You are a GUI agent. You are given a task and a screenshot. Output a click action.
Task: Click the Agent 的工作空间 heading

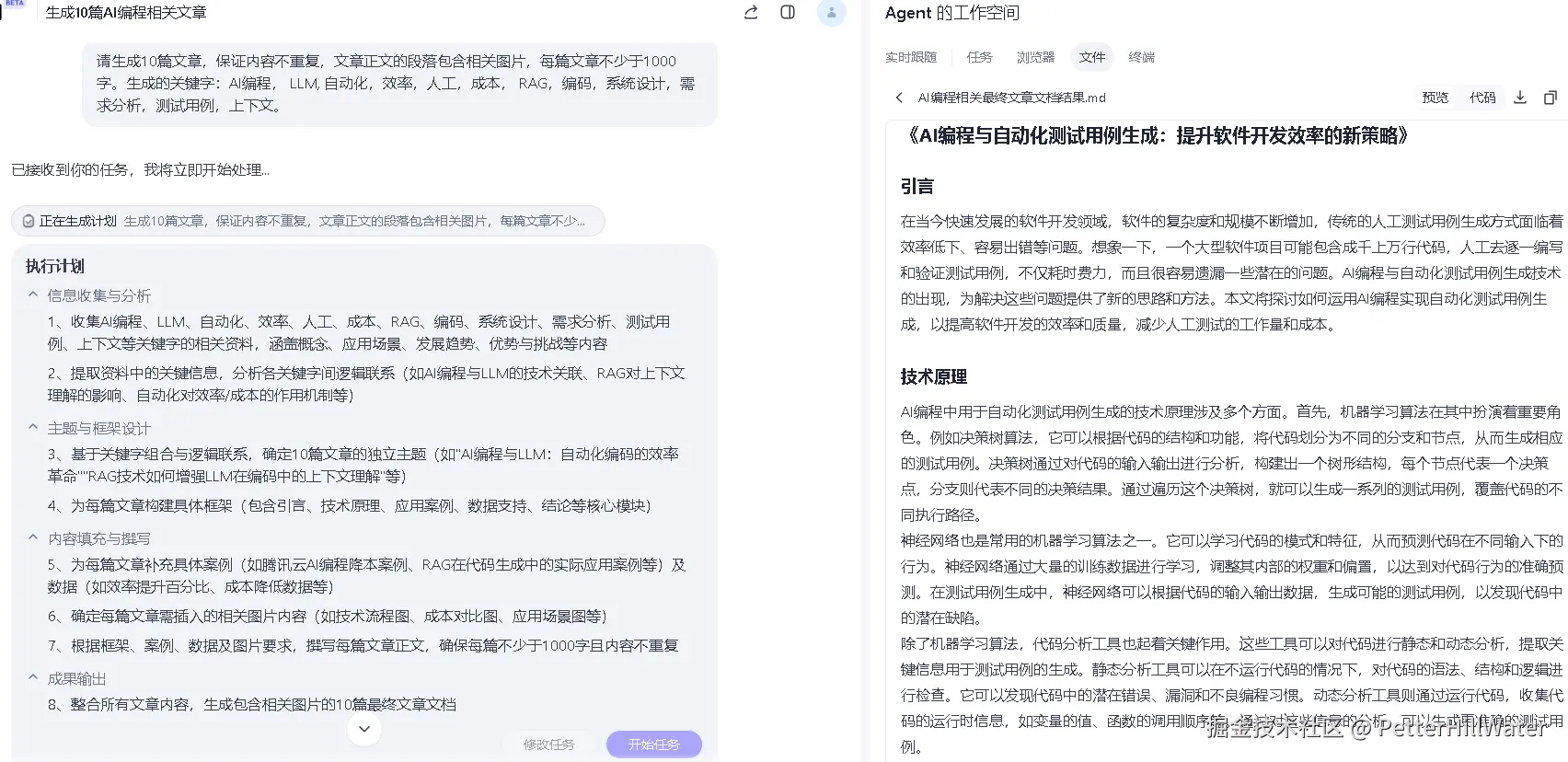pos(952,13)
